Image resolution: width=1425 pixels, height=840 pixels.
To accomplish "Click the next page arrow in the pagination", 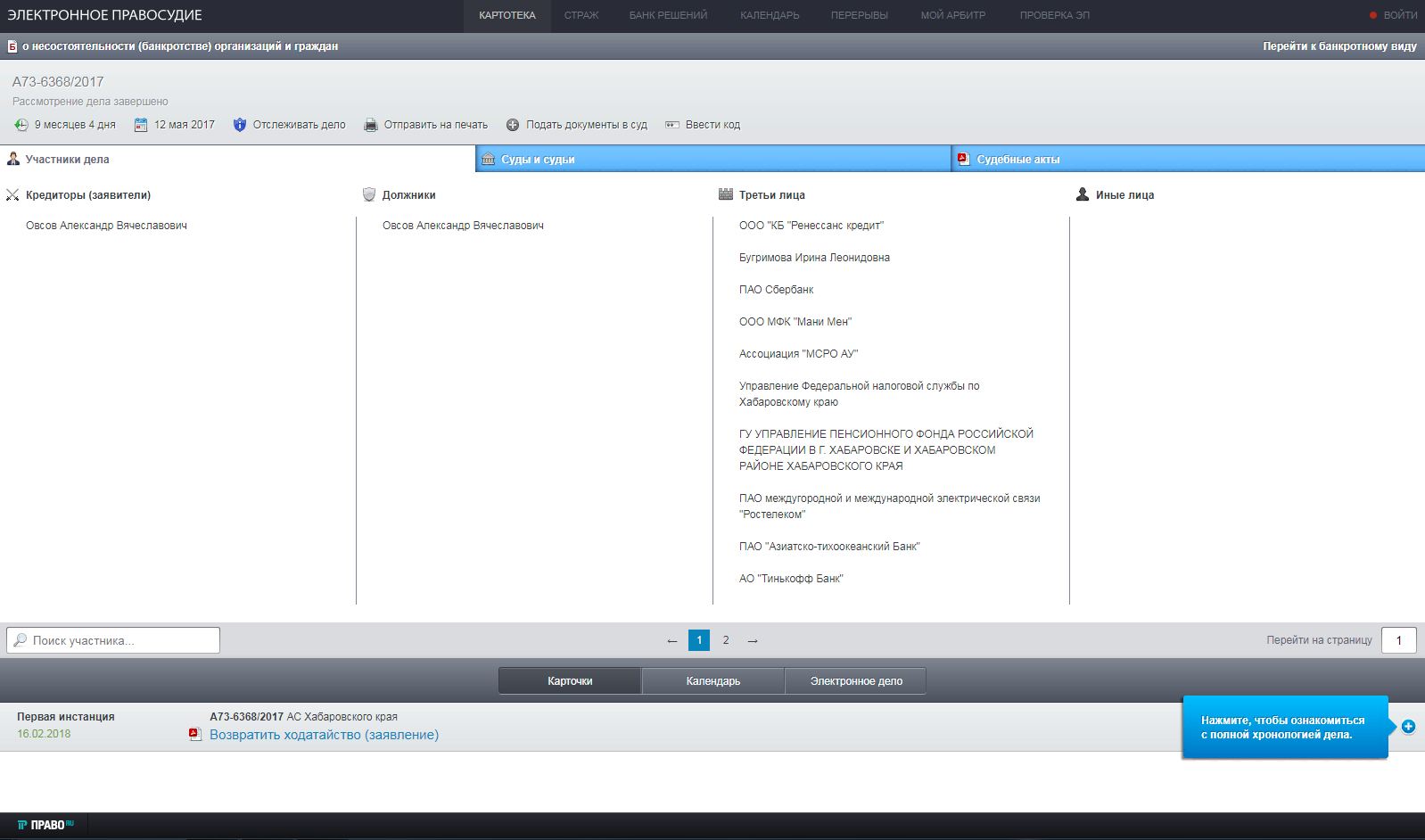I will tap(753, 640).
